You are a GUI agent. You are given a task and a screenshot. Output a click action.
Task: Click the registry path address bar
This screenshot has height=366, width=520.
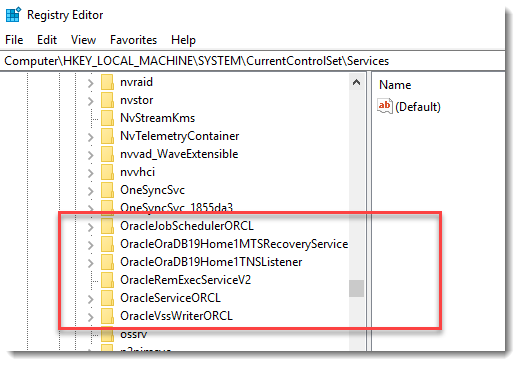252,61
